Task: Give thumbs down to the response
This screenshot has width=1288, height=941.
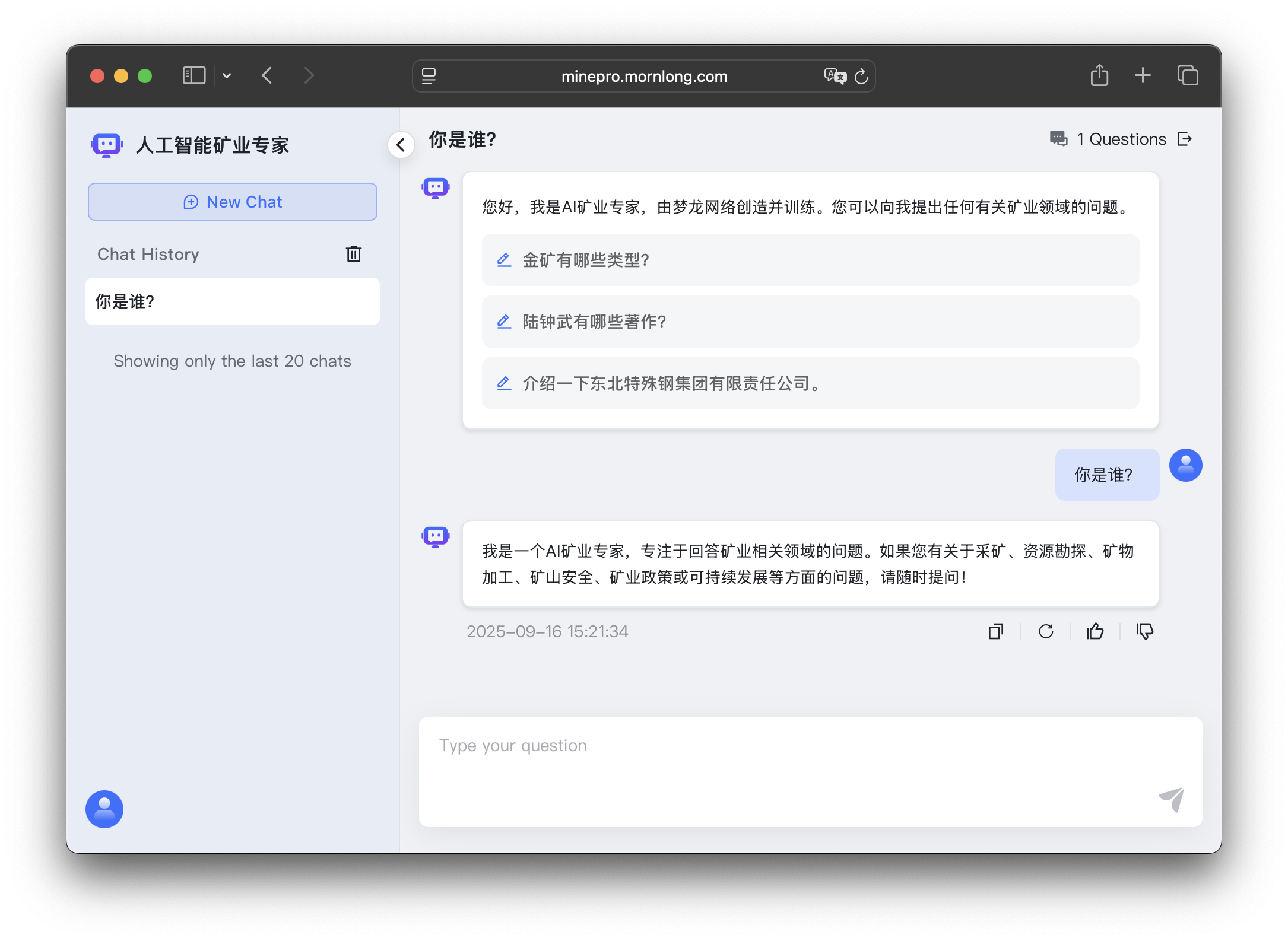Action: tap(1145, 631)
